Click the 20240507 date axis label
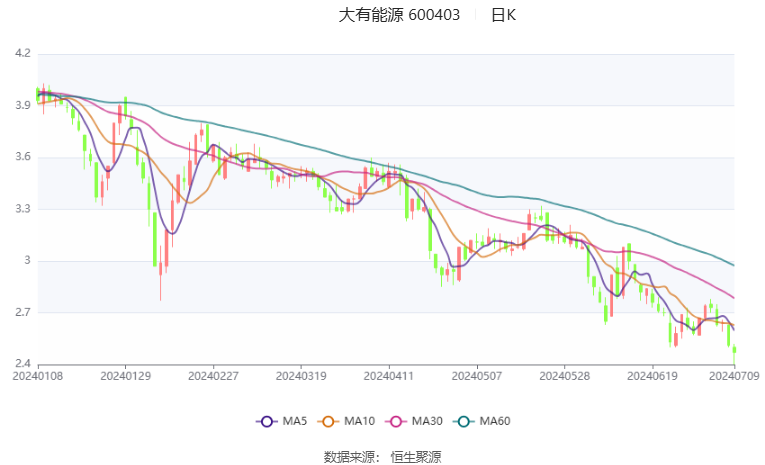This screenshot has height=465, width=765. pyautogui.click(x=477, y=376)
